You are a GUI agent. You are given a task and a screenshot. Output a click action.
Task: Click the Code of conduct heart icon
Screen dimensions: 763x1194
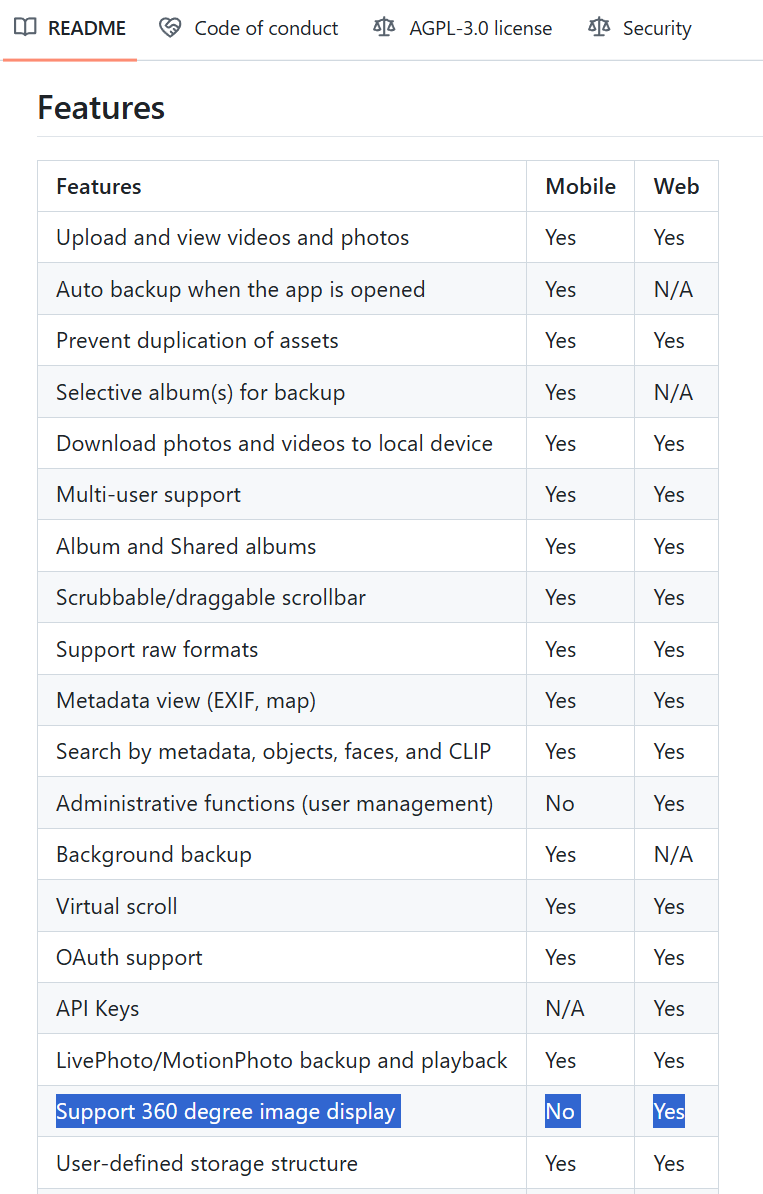pyautogui.click(x=170, y=28)
